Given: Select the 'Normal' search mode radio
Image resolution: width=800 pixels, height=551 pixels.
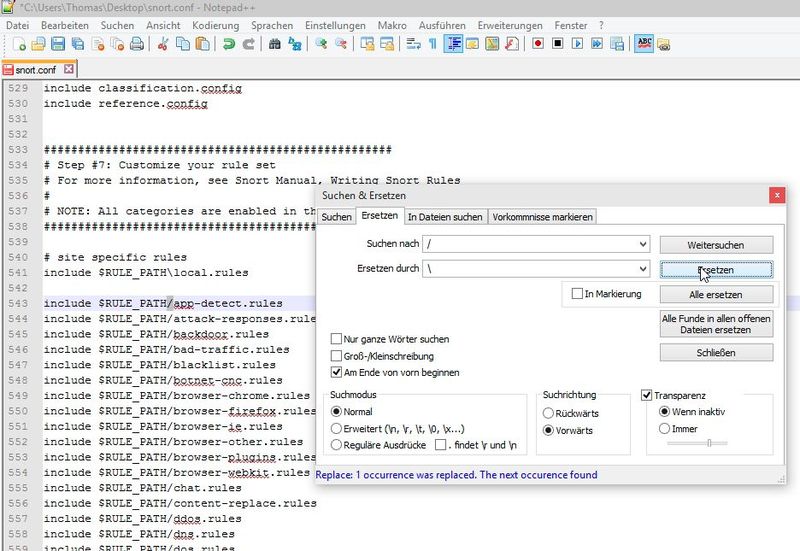Looking at the screenshot, I should (x=336, y=411).
